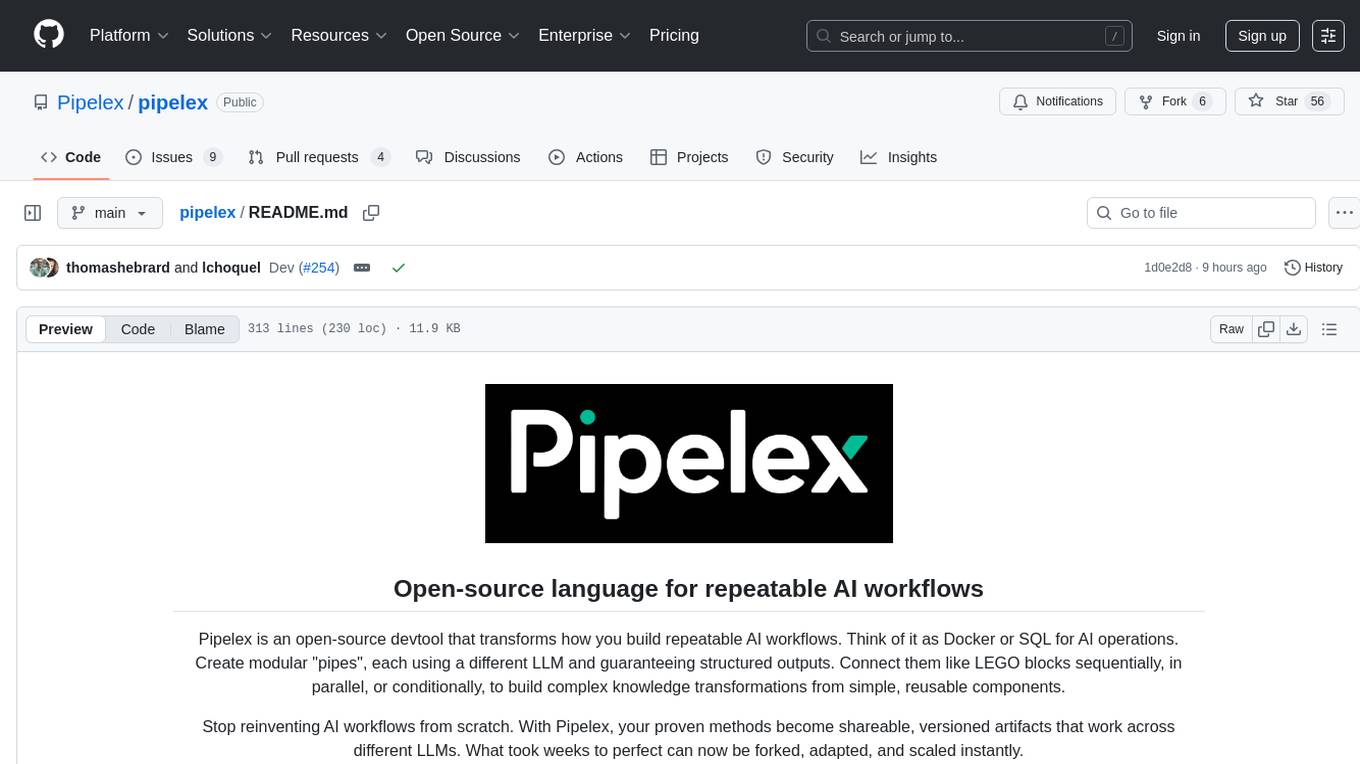Switch to the Issues tab
The image size is (1360, 764).
click(173, 157)
